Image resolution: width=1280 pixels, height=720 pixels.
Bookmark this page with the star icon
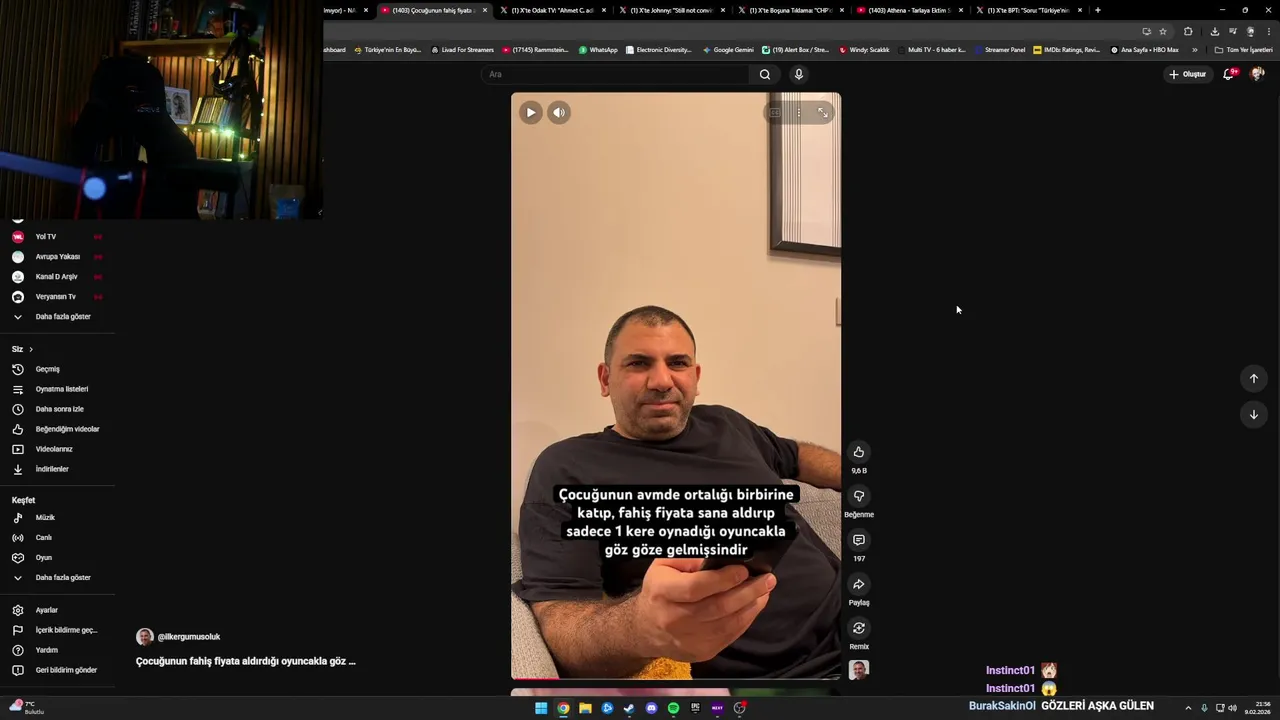(1163, 31)
